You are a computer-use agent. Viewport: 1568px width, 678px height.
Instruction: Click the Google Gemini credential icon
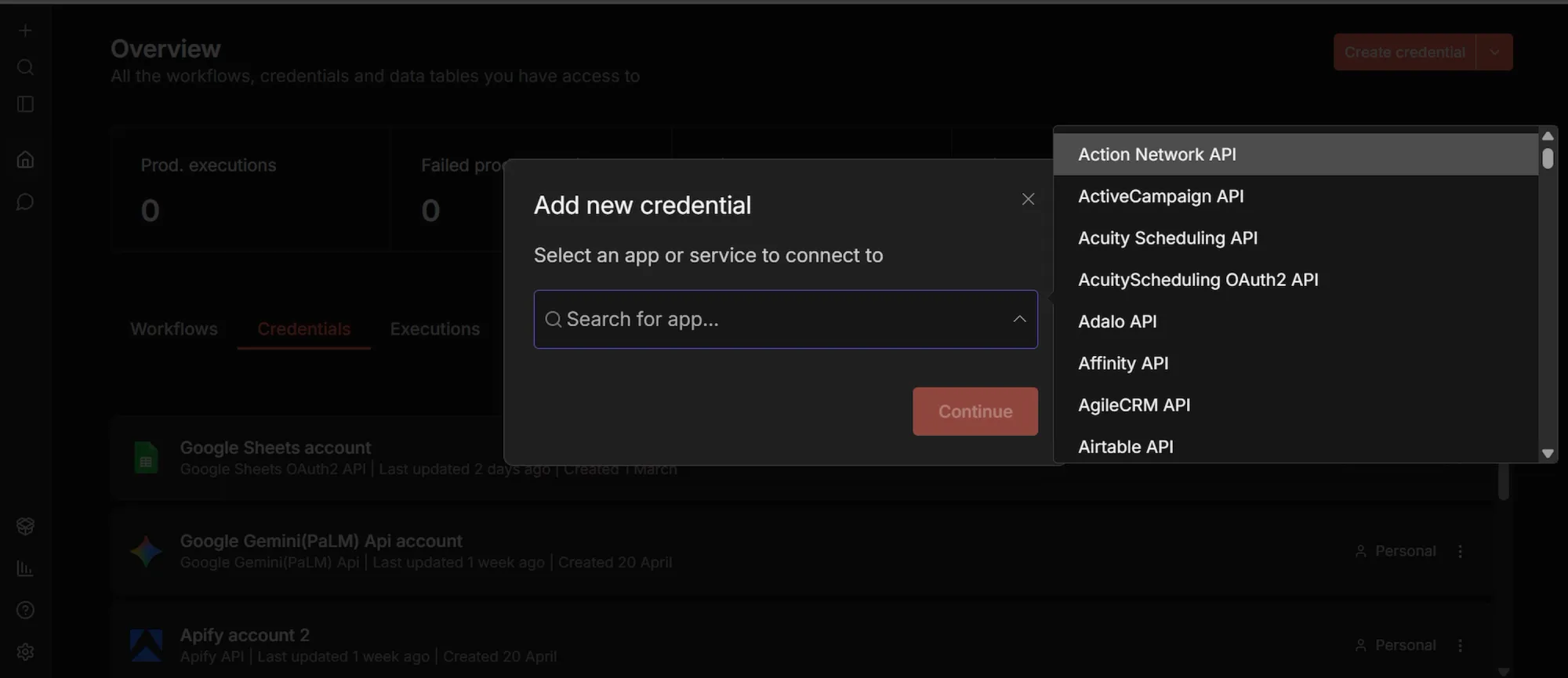point(146,551)
